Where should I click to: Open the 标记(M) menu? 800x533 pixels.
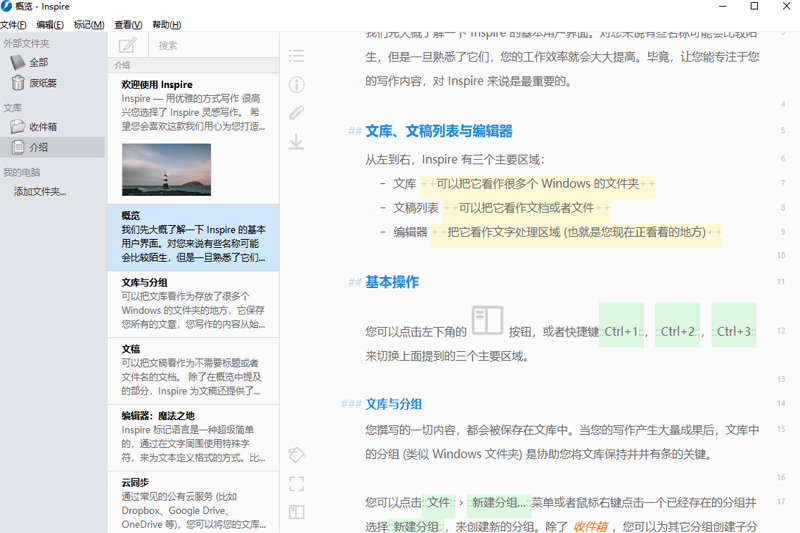[89, 24]
